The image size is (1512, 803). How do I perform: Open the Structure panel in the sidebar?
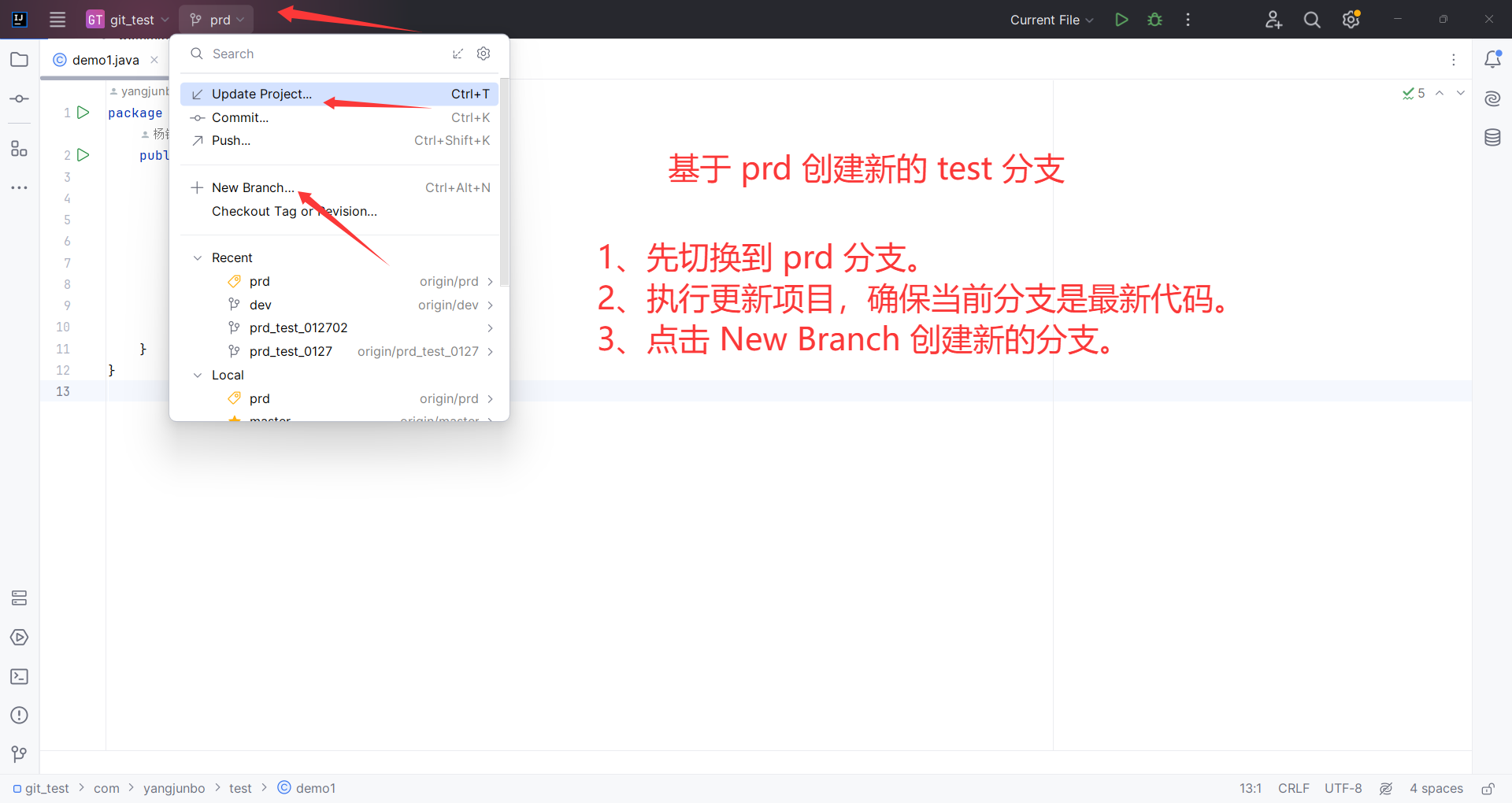(x=19, y=148)
